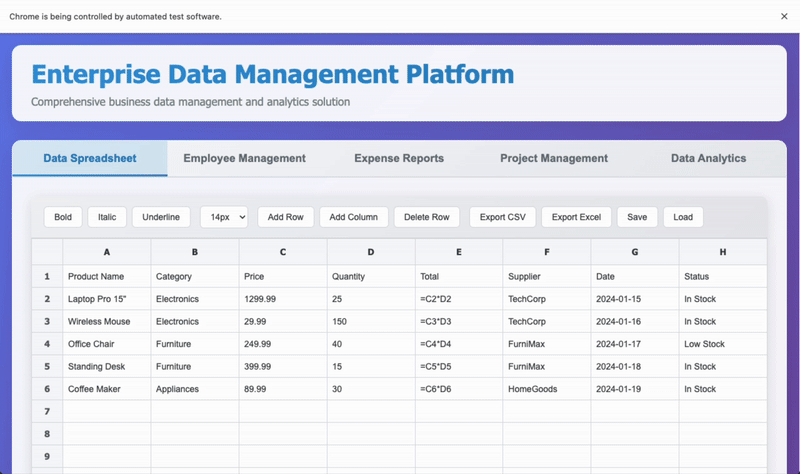Click the =C4*D4 formula cell
The width and height of the screenshot is (800, 474).
[x=459, y=344]
